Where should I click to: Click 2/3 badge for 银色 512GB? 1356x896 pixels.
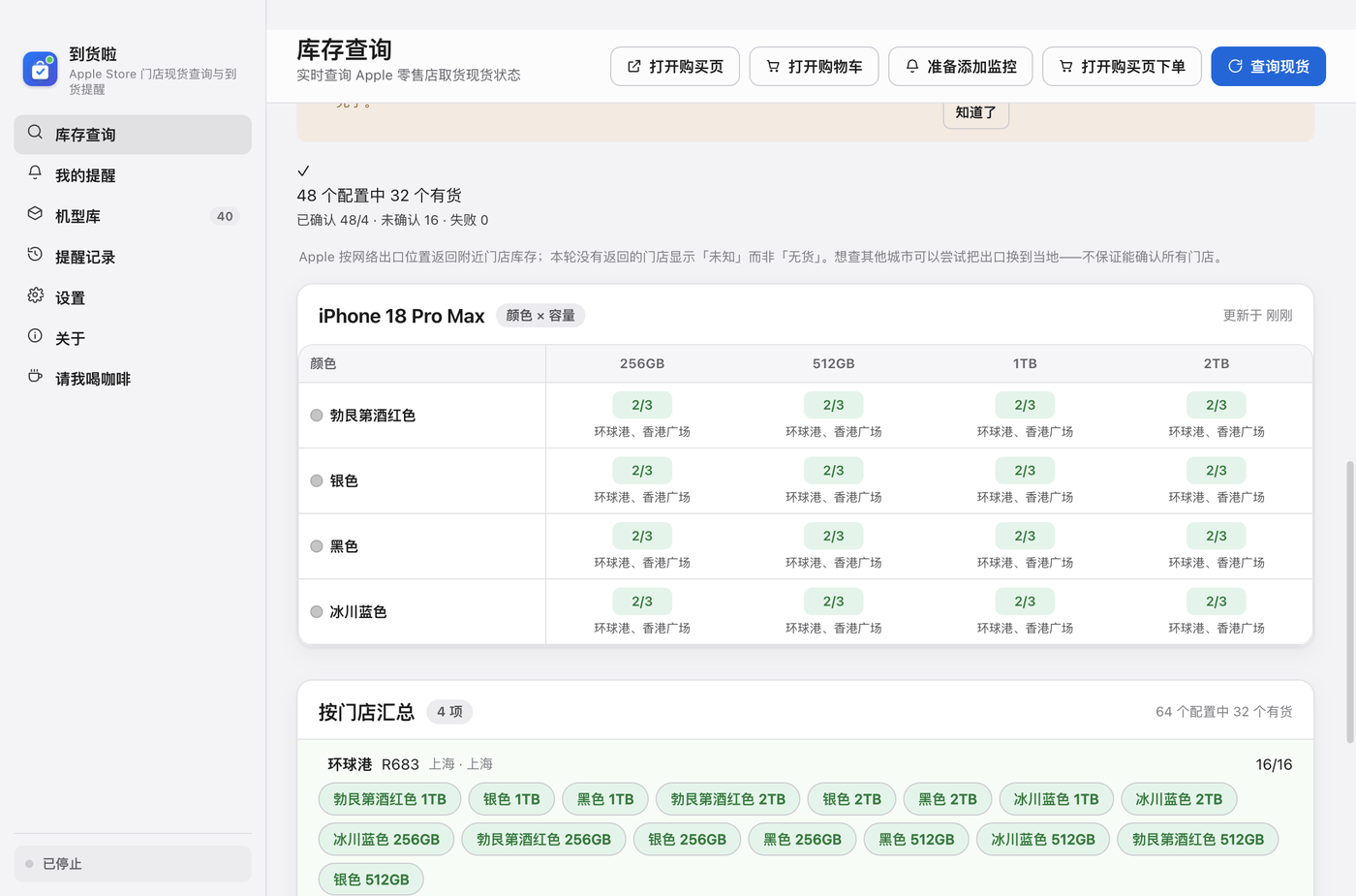834,471
